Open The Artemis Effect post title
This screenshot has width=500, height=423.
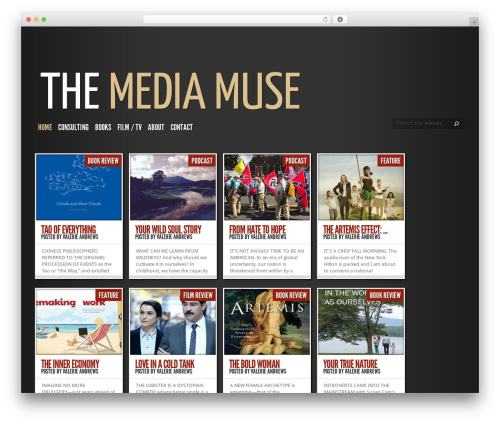pos(355,229)
